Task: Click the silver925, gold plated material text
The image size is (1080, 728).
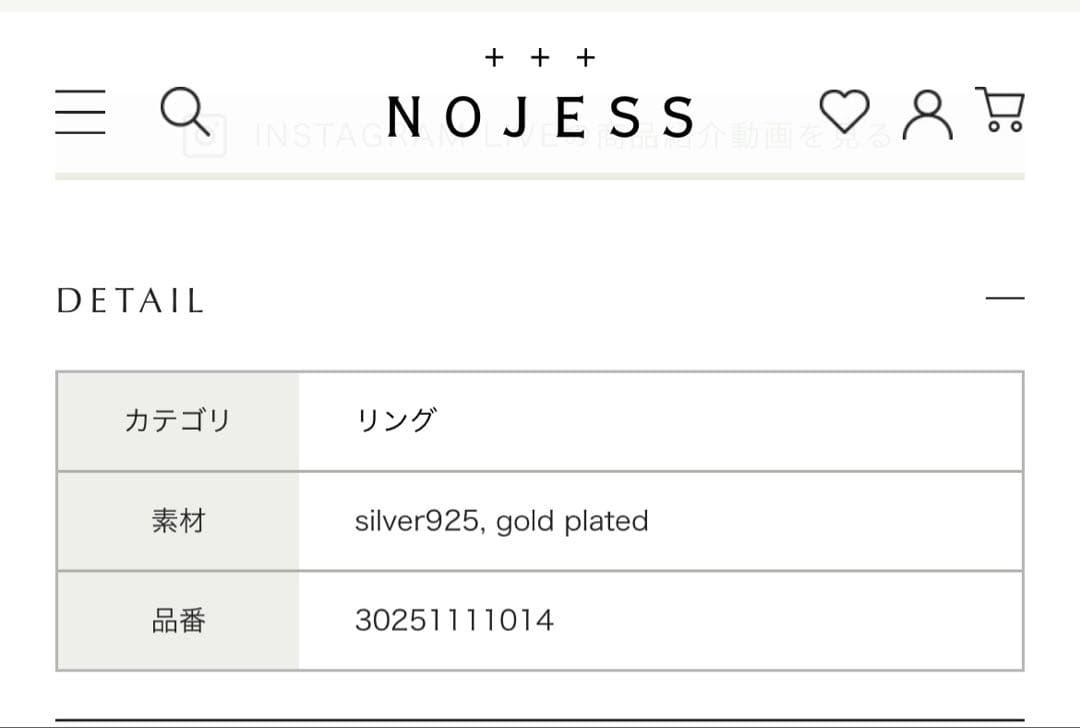Action: pos(502,521)
